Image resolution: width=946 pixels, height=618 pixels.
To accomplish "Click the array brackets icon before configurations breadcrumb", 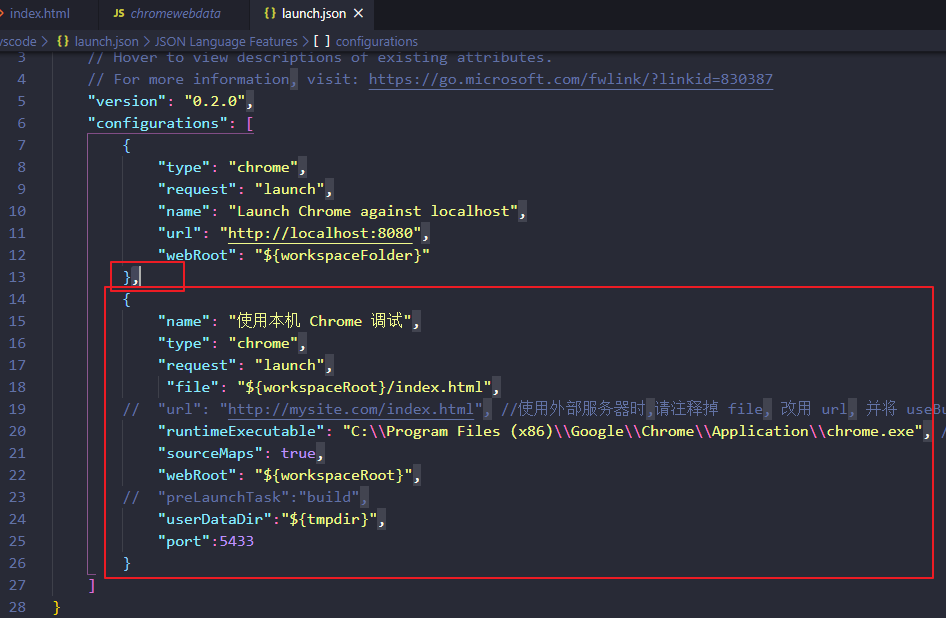I will coord(323,41).
